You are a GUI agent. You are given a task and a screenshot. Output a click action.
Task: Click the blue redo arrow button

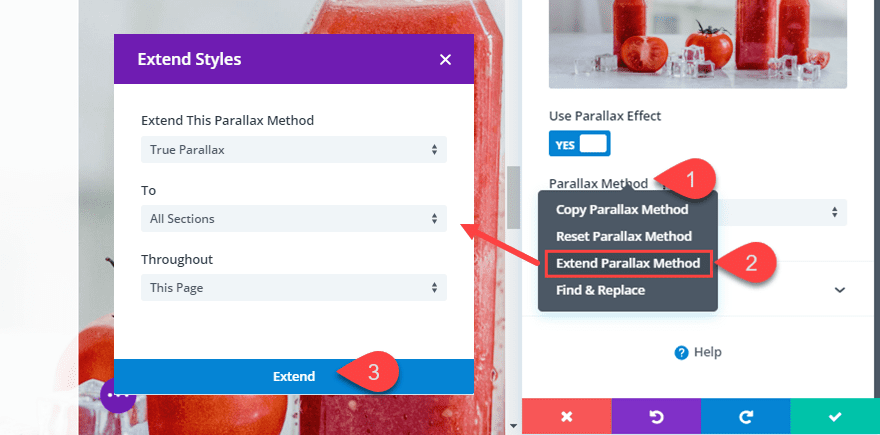pyautogui.click(x=745, y=416)
